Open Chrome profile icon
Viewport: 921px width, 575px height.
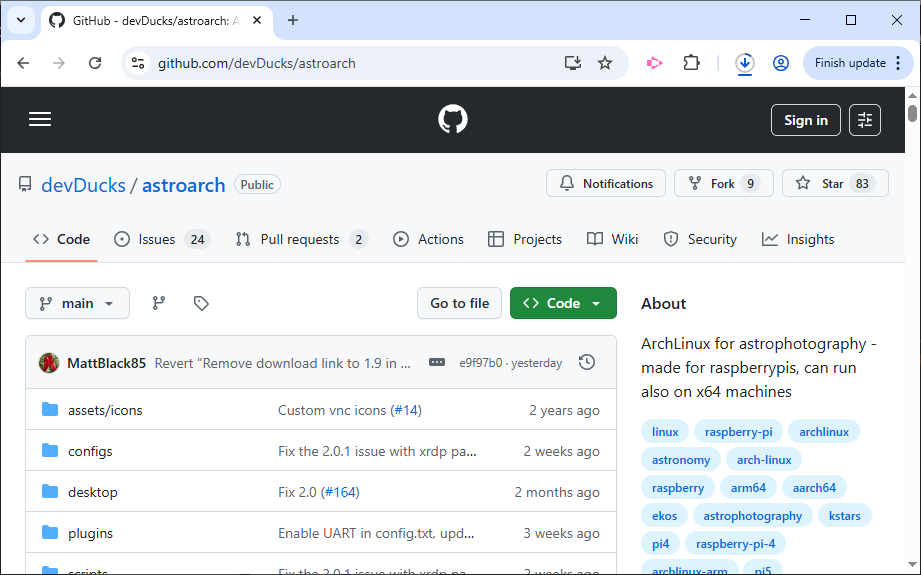pos(781,63)
